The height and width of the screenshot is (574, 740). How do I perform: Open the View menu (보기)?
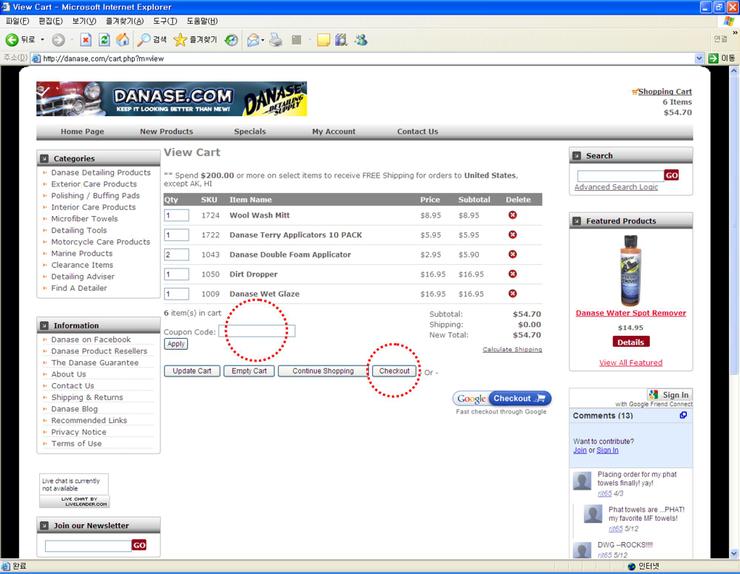click(x=84, y=21)
